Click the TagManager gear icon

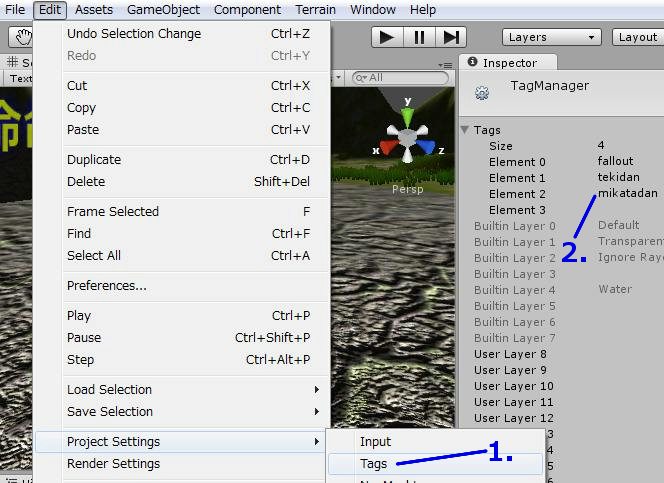point(482,92)
